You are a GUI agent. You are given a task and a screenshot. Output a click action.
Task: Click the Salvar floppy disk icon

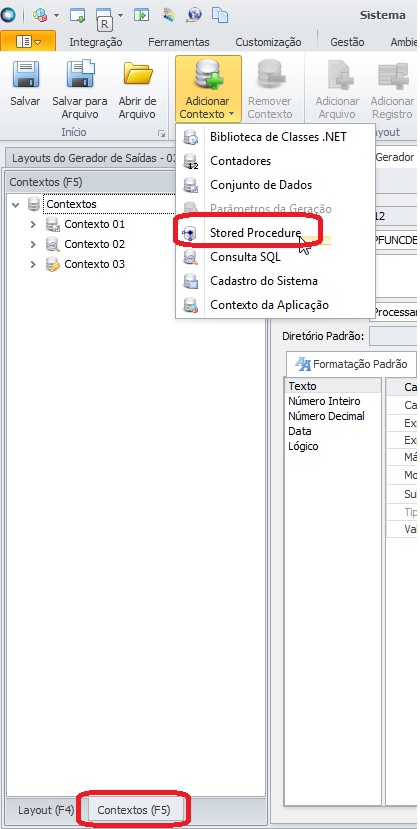tap(25, 74)
